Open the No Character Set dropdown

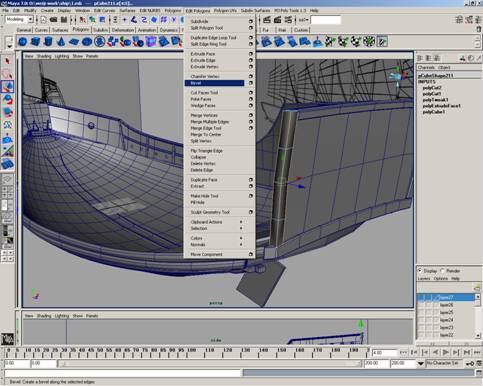pyautogui.click(x=443, y=363)
